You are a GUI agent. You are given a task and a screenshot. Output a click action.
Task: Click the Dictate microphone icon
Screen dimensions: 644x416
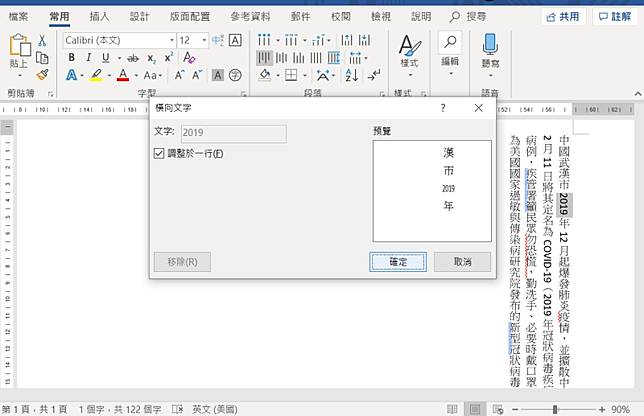tap(490, 44)
